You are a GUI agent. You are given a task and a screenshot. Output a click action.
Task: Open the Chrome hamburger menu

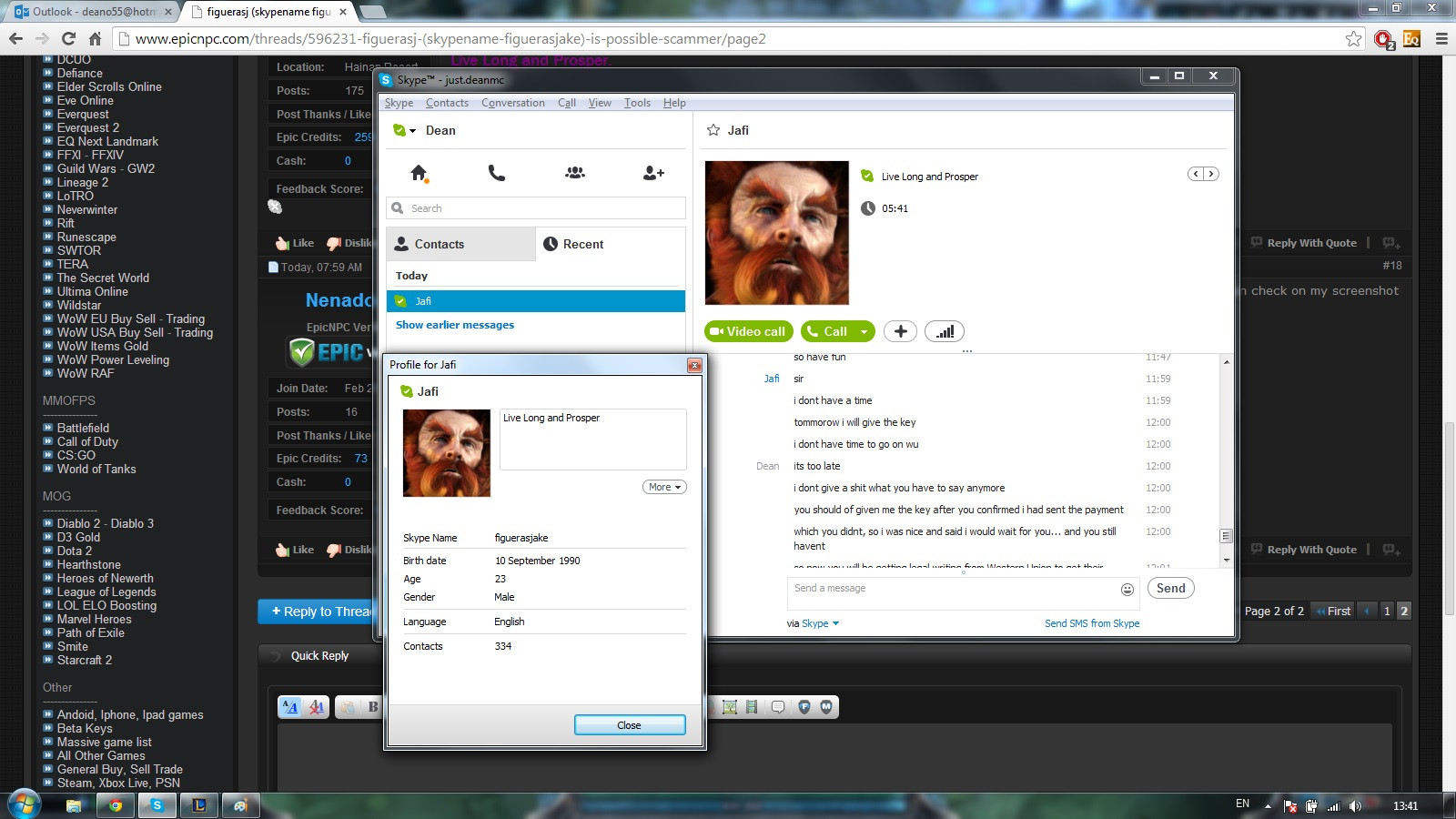(1441, 39)
